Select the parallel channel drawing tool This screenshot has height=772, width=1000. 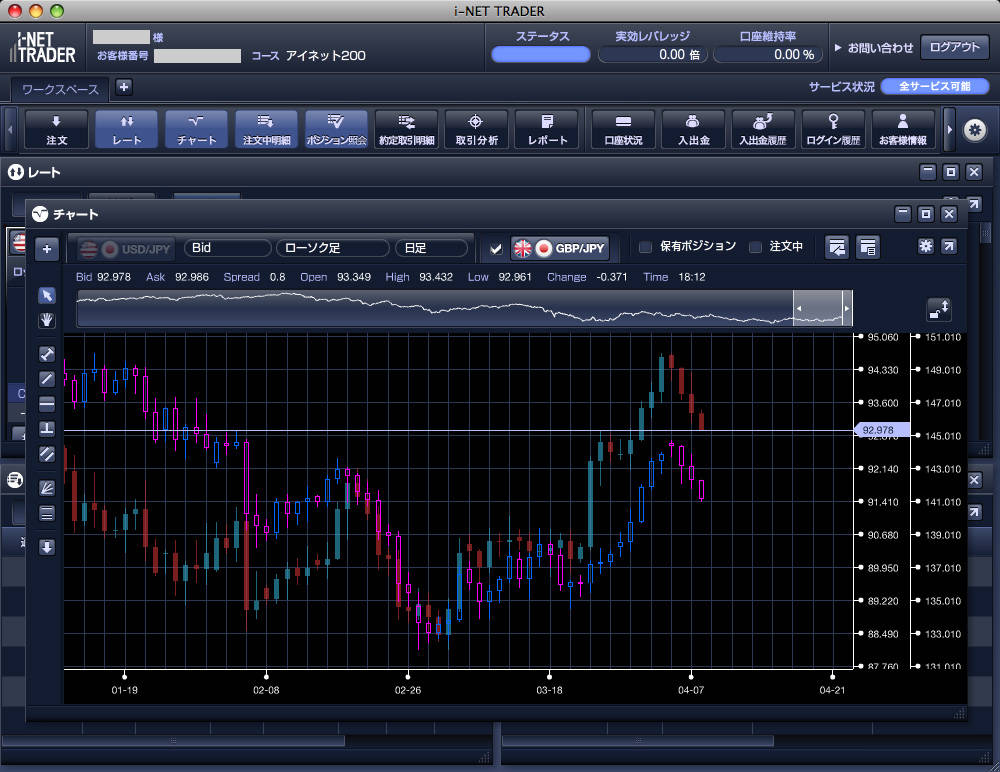click(47, 454)
